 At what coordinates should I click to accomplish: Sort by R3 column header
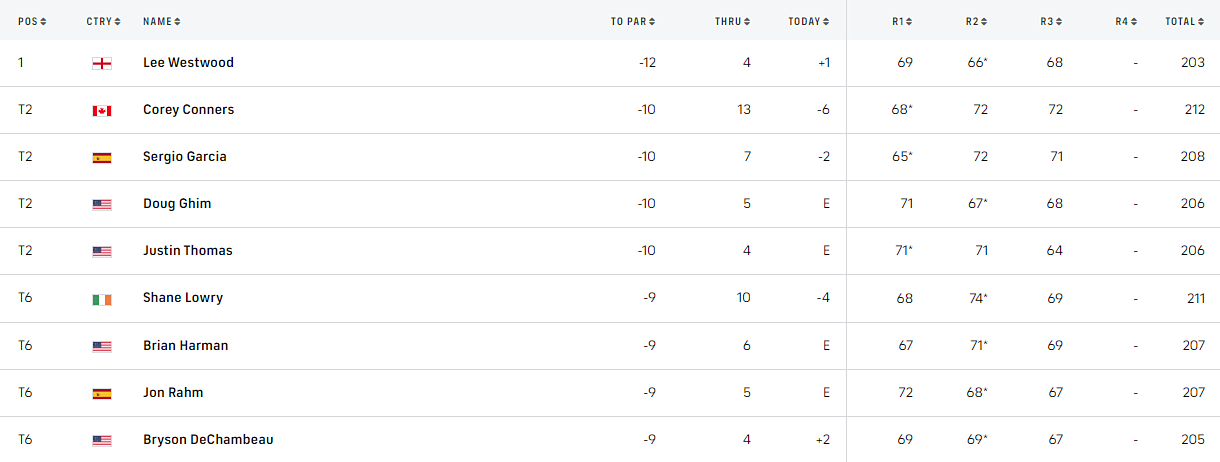pos(1051,21)
